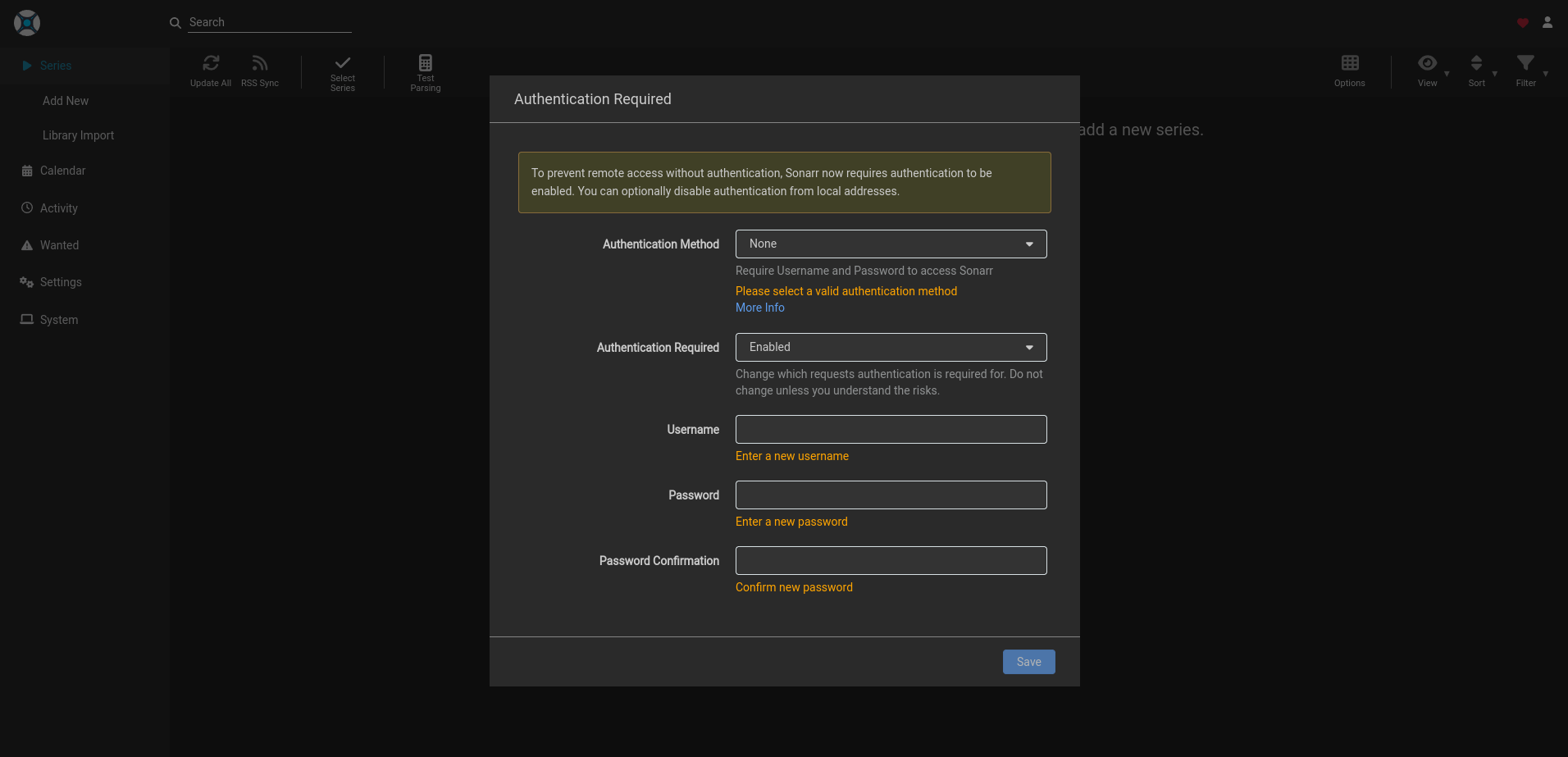Click the Calendar icon in sidebar
The height and width of the screenshot is (757, 1568).
tap(27, 171)
